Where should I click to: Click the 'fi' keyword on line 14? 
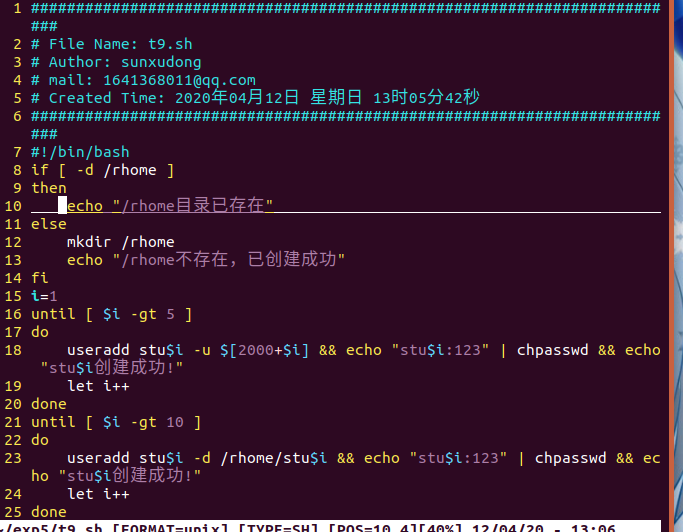[x=40, y=278]
